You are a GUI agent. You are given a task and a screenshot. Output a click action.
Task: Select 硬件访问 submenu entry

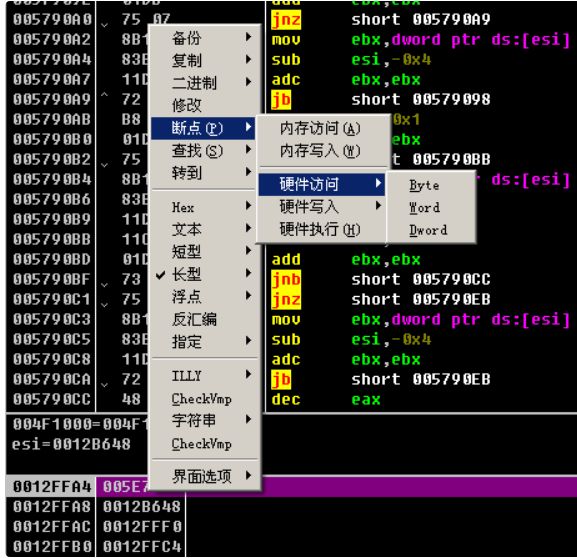[x=322, y=184]
